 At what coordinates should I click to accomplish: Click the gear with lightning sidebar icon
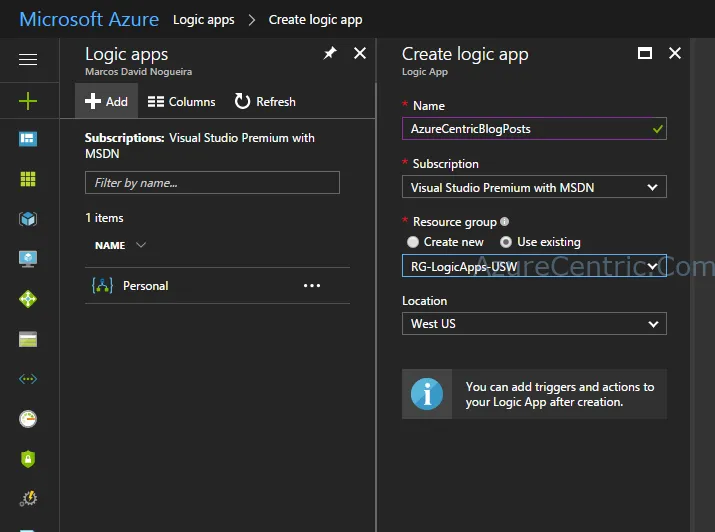point(28,498)
